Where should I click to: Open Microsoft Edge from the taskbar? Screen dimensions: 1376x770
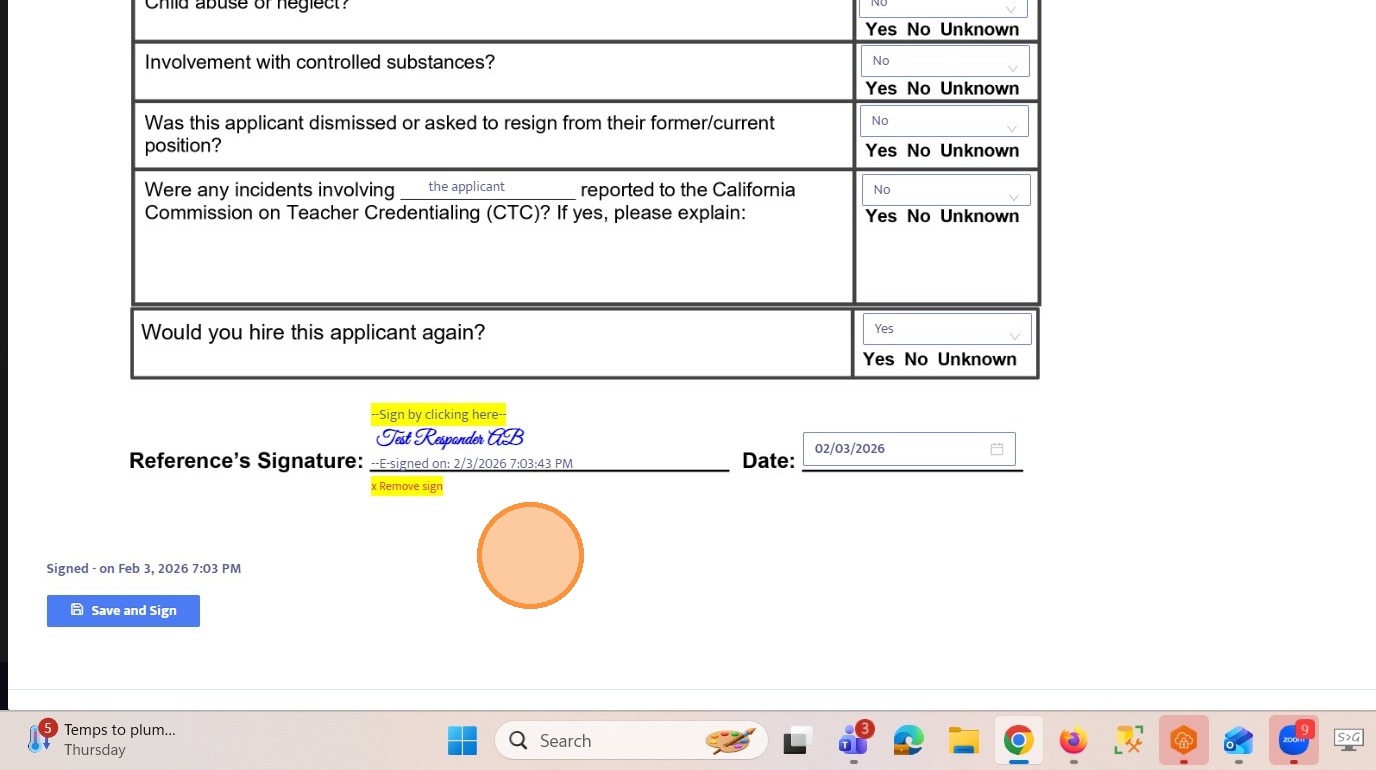click(x=908, y=741)
